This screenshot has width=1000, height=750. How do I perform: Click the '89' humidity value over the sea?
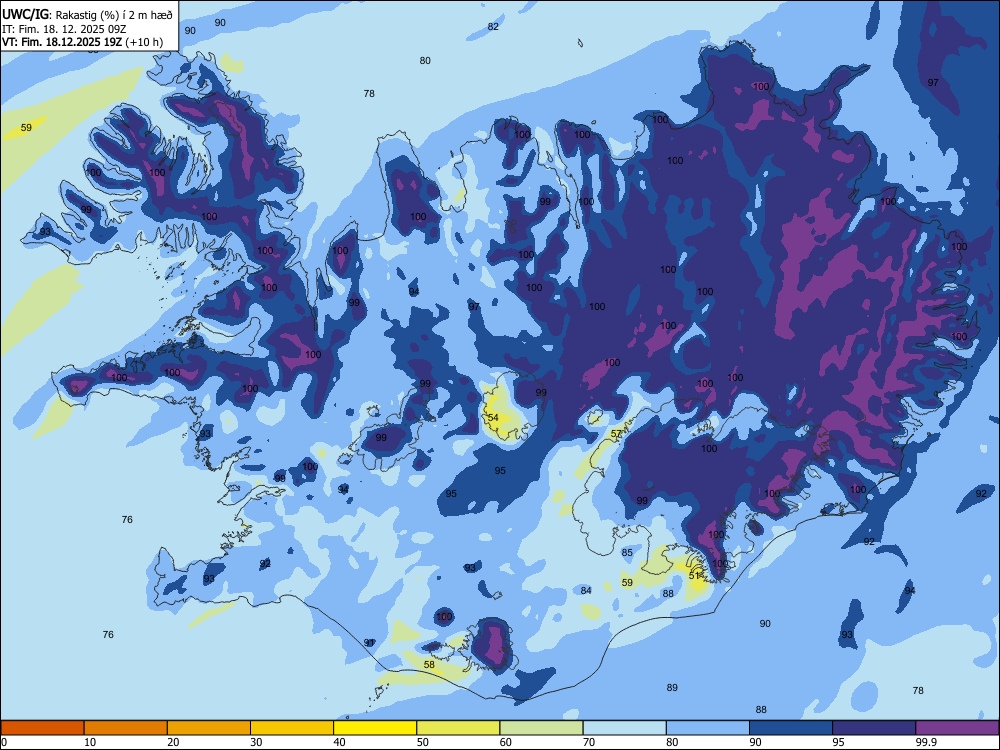(672, 688)
